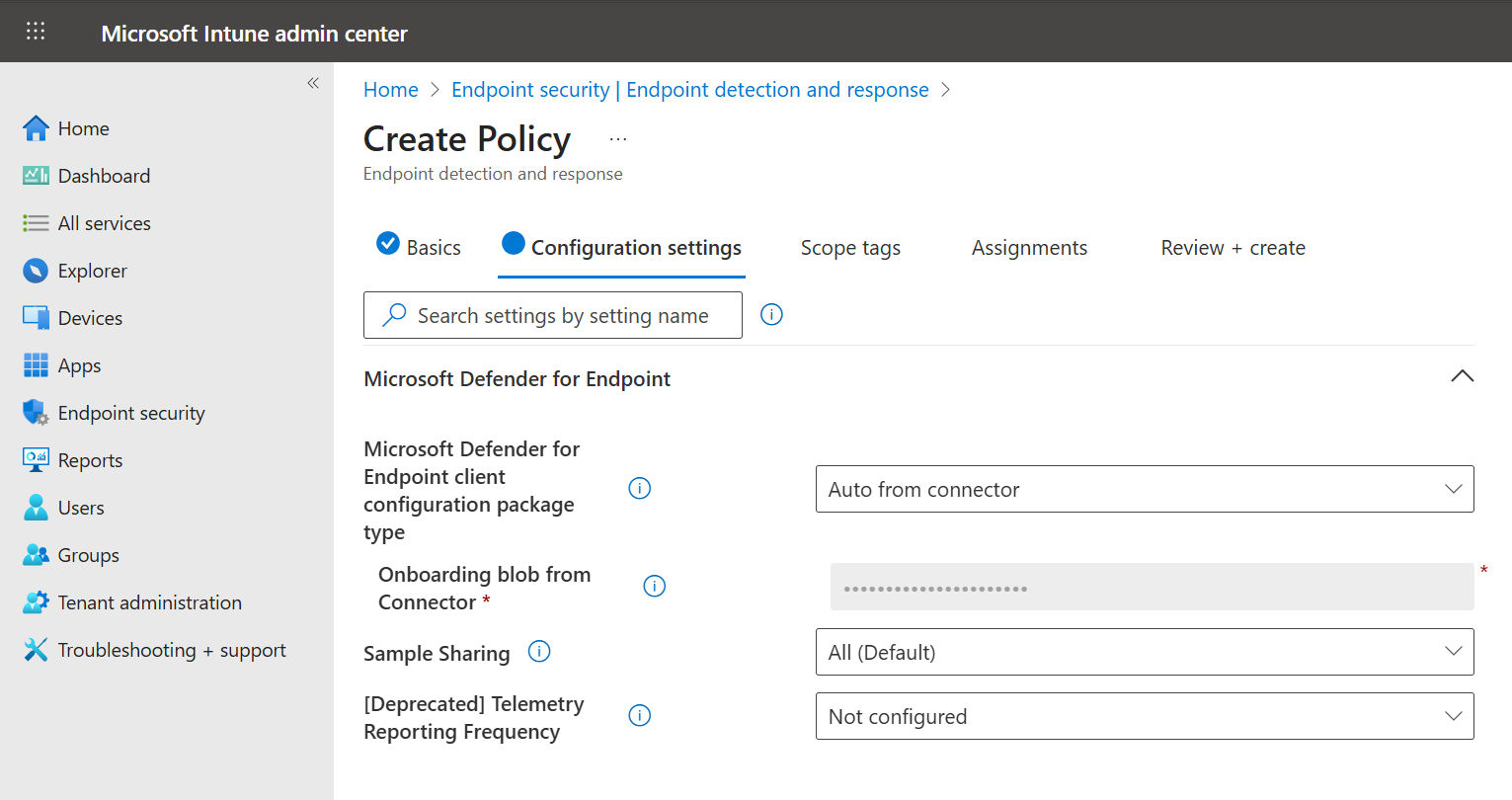Click the Home house icon in sidebar
The width and height of the screenshot is (1512, 800).
coord(36,128)
